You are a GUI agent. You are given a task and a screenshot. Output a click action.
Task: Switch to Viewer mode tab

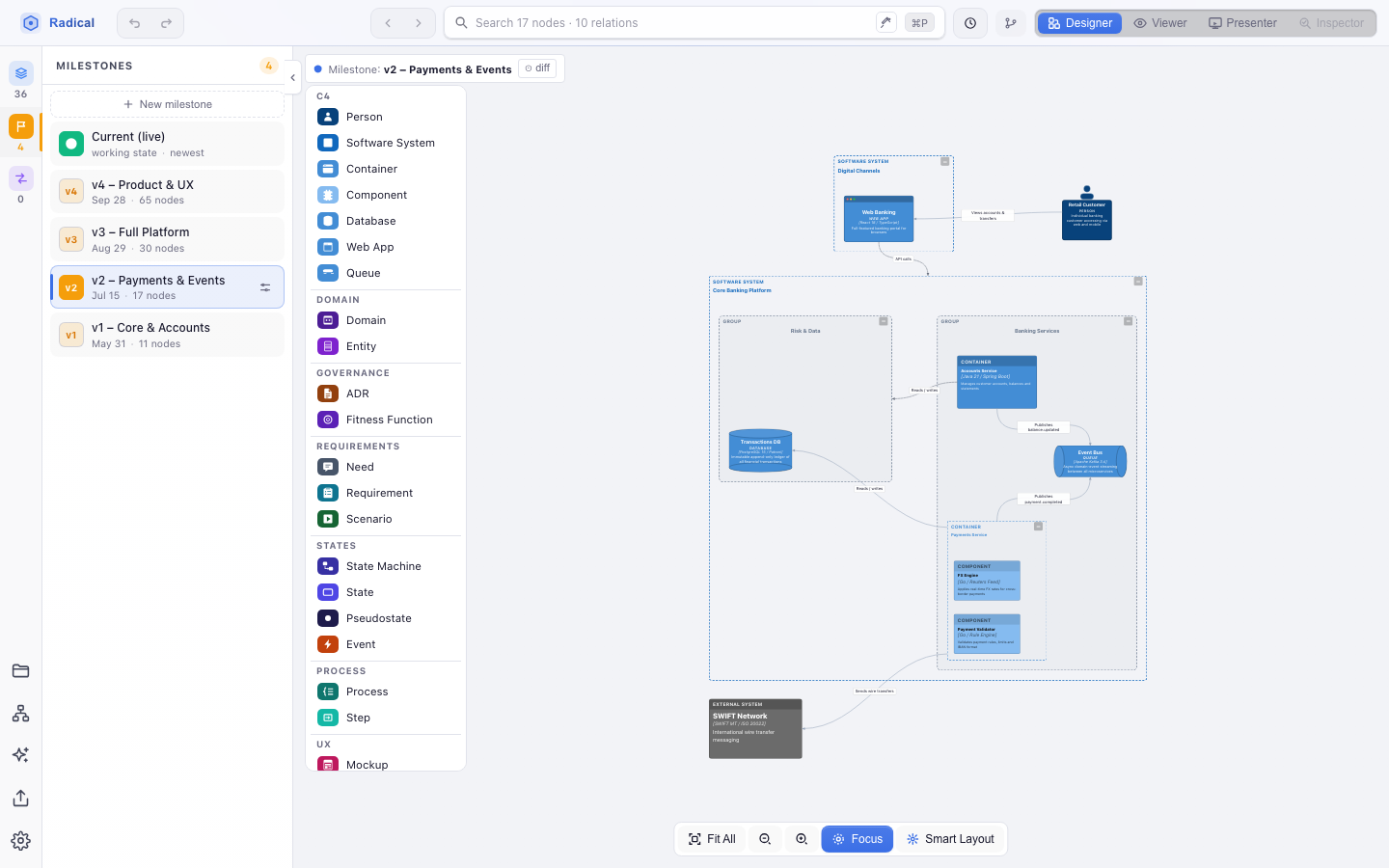[x=1160, y=23]
